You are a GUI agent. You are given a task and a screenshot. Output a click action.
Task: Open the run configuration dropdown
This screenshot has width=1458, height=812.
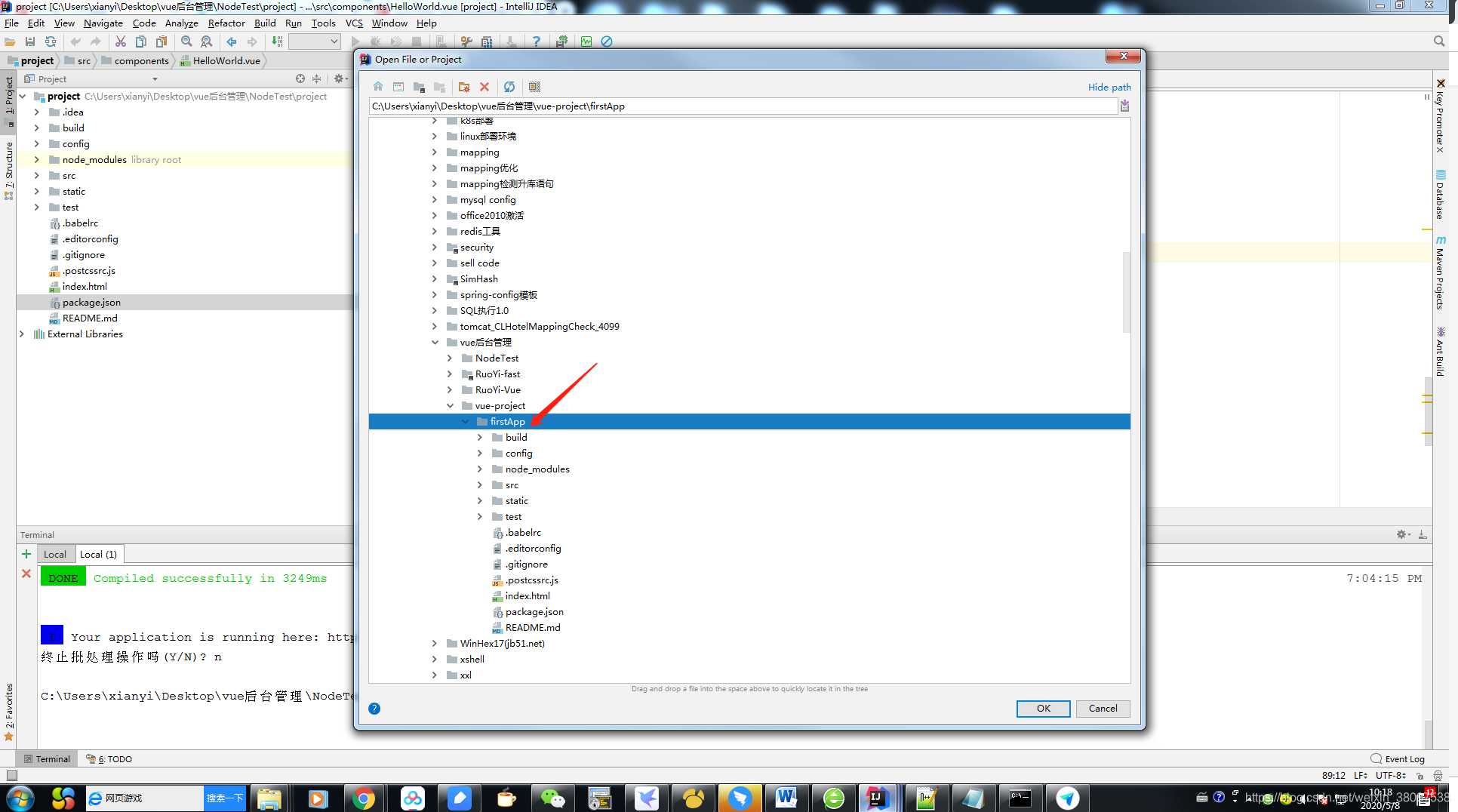pos(314,42)
